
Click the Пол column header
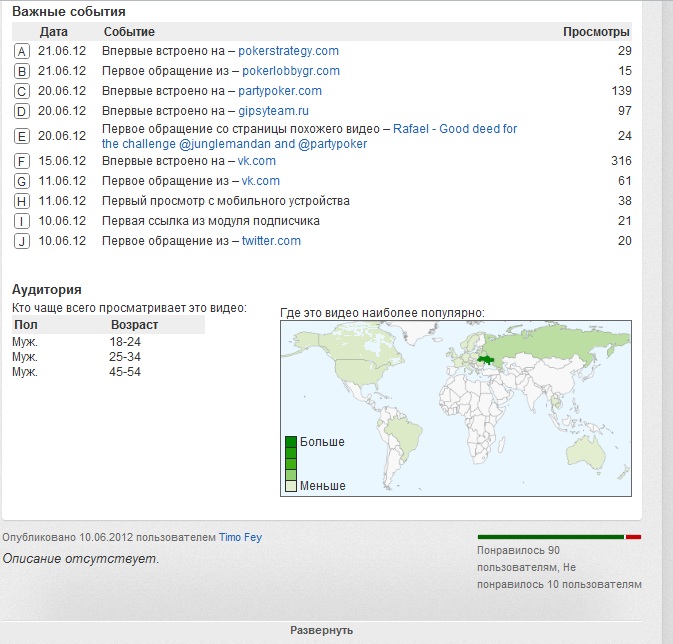[x=26, y=325]
